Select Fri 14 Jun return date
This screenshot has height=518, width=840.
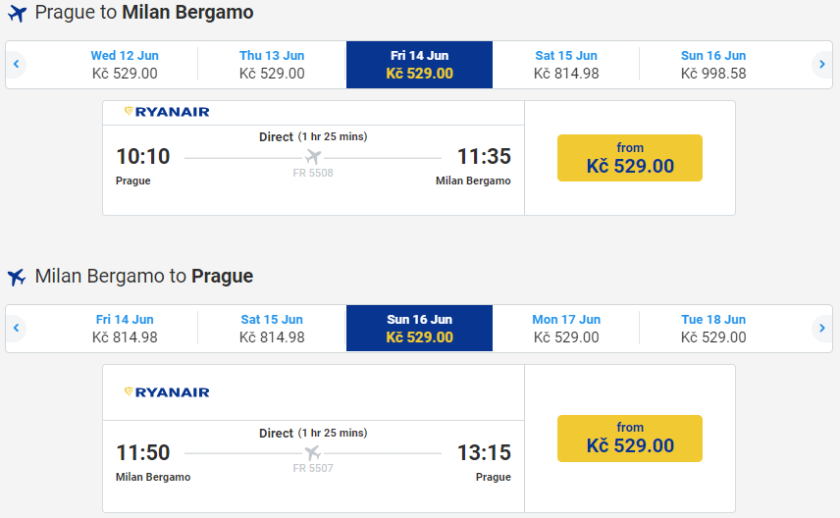125,328
